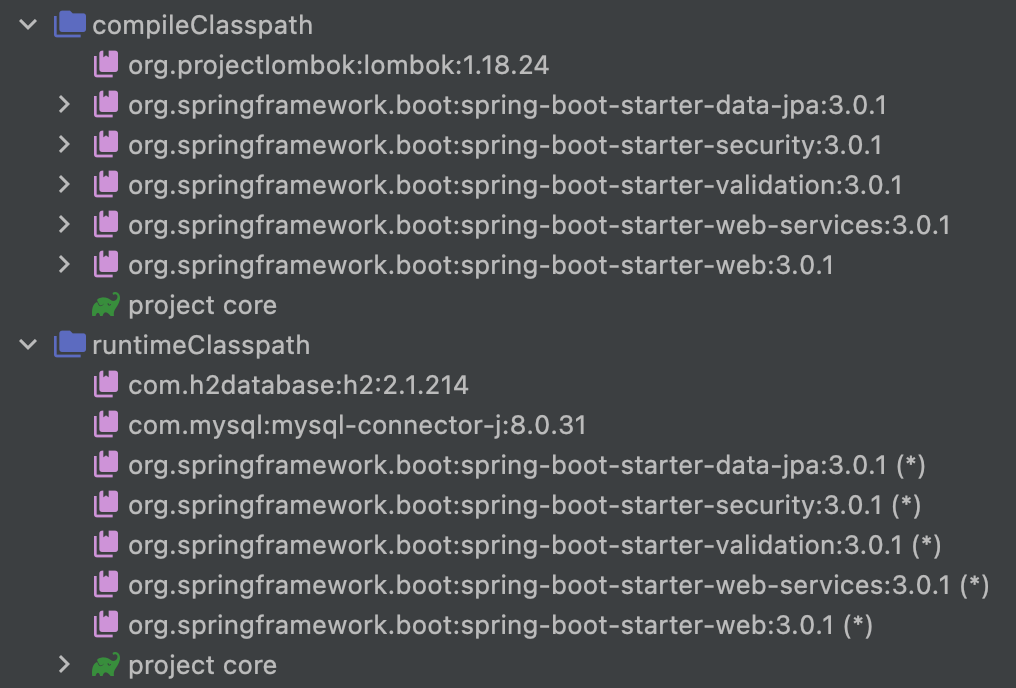Click library icon for compileClasspath security starter
1016x688 pixels.
click(106, 144)
